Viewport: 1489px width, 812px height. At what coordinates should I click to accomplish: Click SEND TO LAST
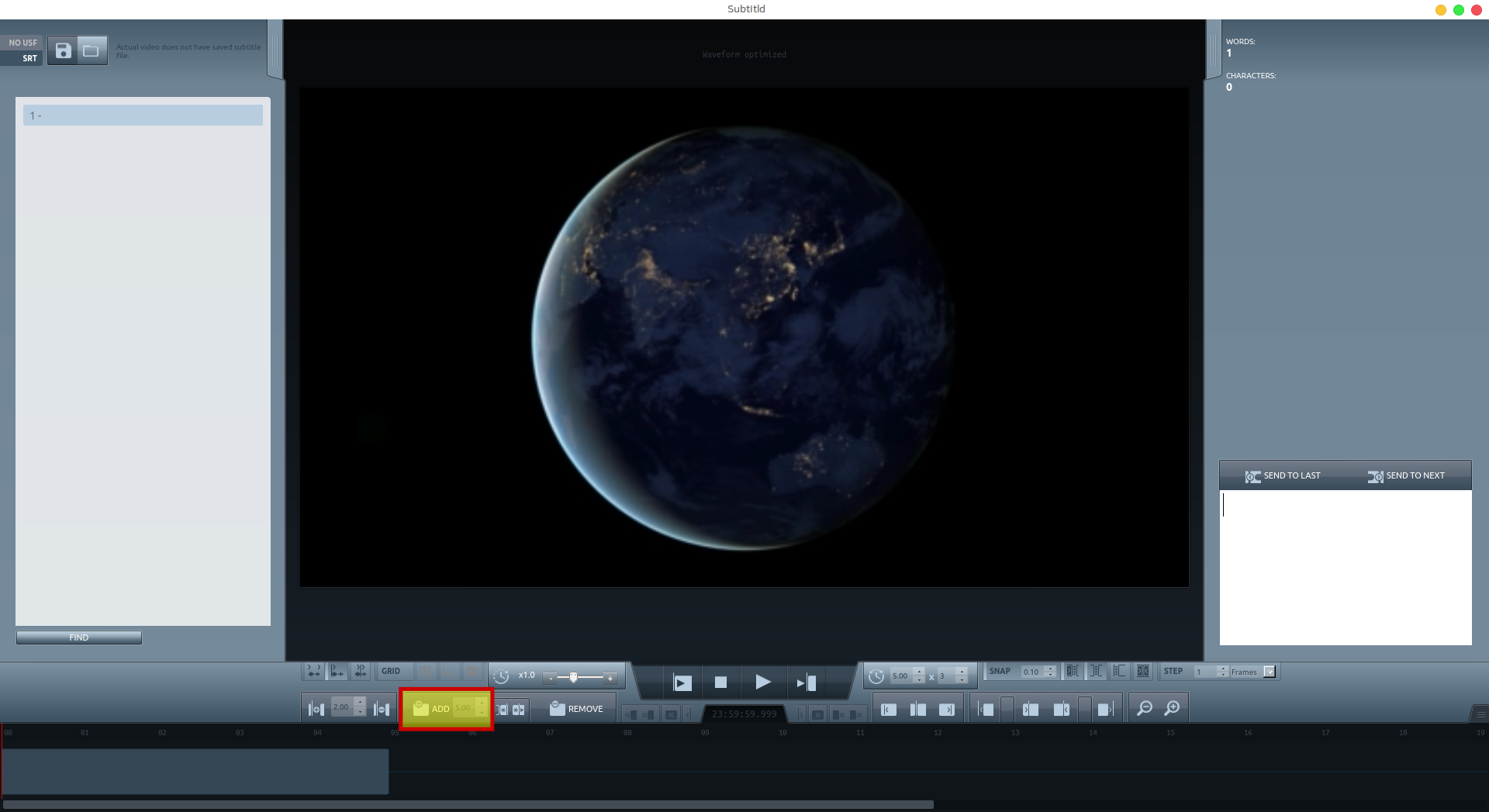(1283, 476)
